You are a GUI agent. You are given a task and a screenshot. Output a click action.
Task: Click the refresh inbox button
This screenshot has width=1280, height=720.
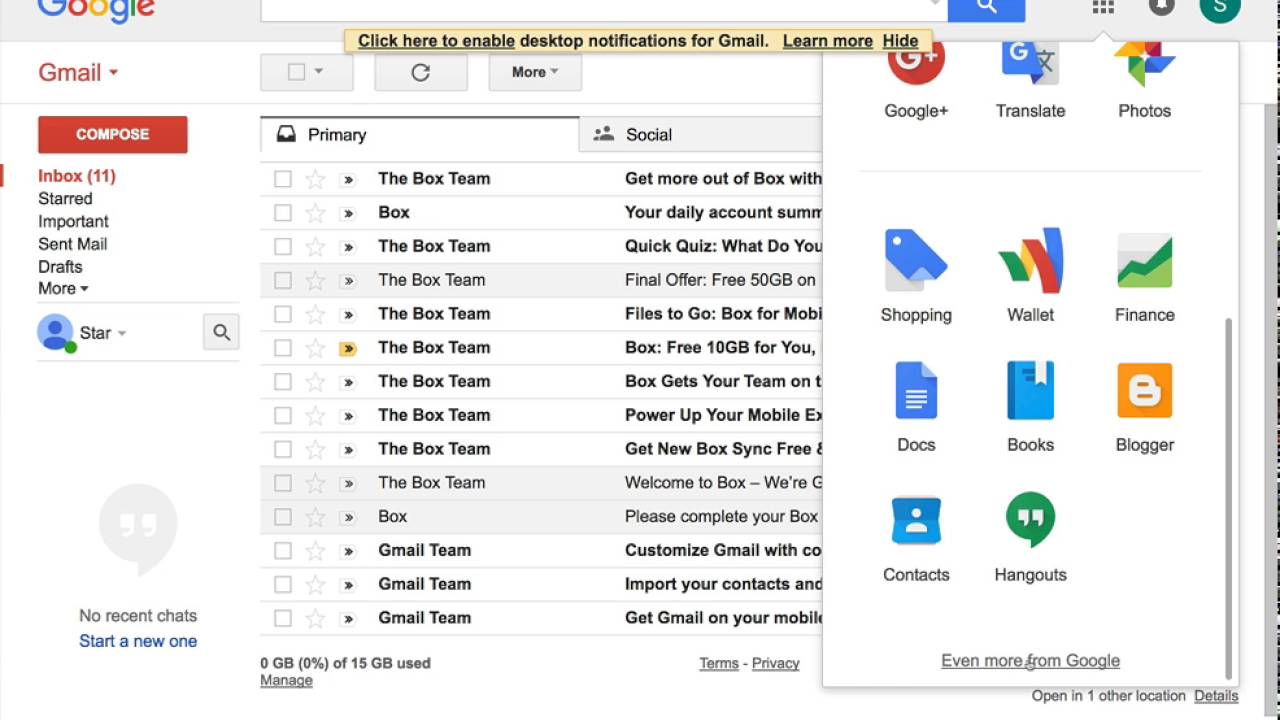(420, 72)
